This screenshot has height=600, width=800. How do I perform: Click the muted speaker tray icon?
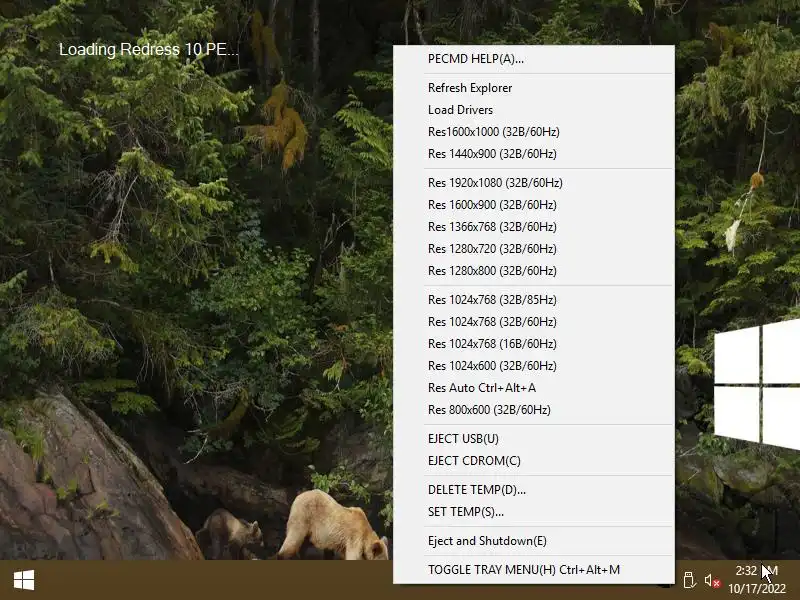(712, 581)
